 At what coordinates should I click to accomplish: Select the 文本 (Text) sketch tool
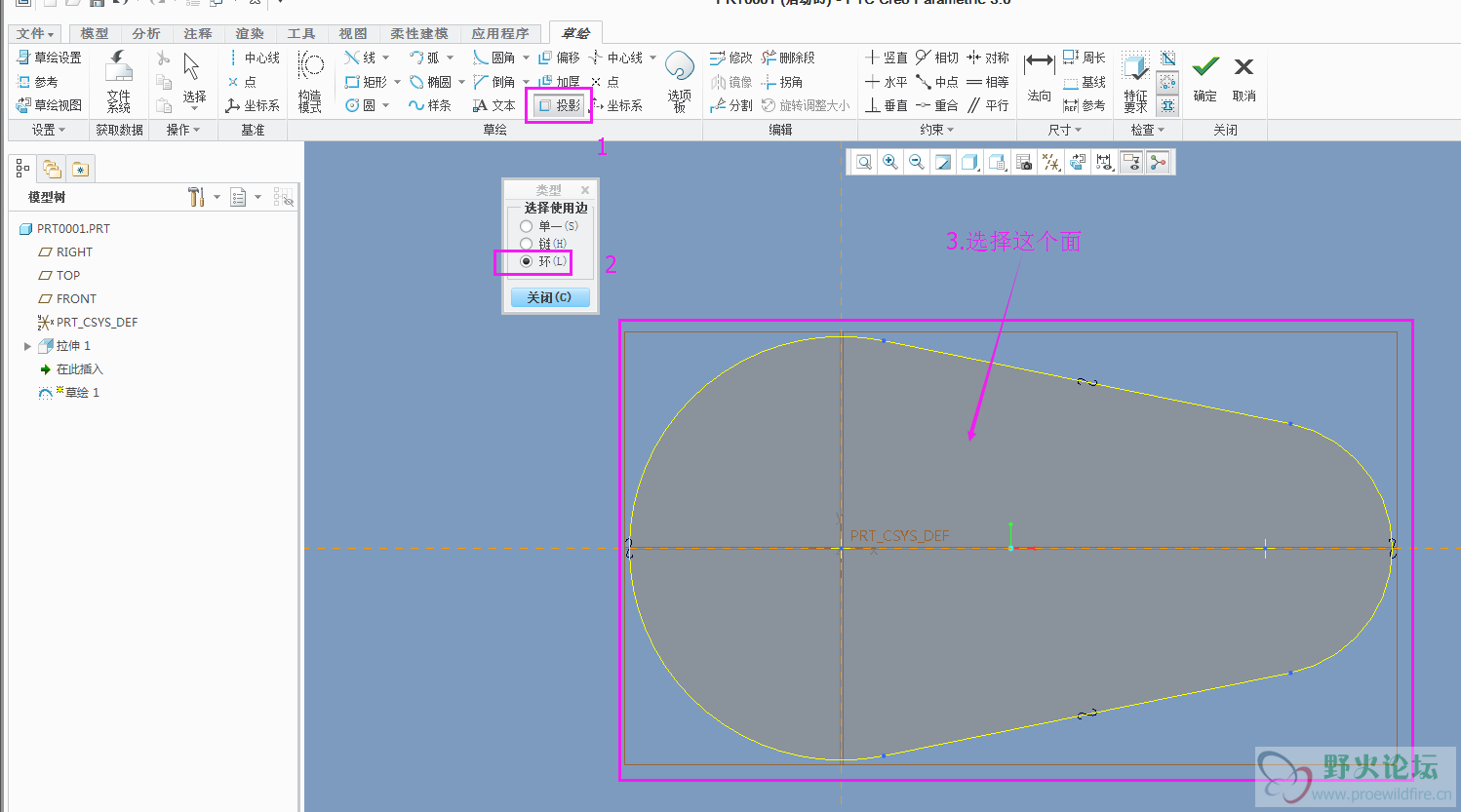point(494,105)
